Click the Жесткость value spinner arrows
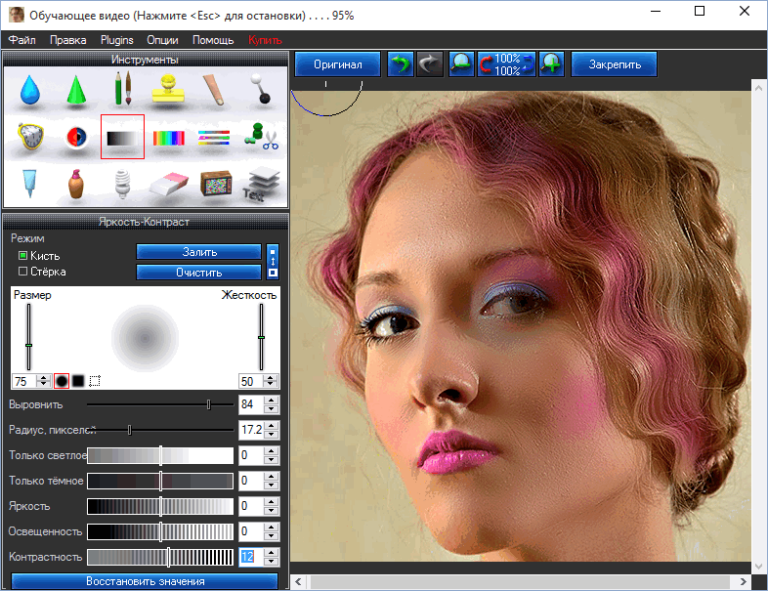Viewport: 768px width, 591px height. pos(271,381)
